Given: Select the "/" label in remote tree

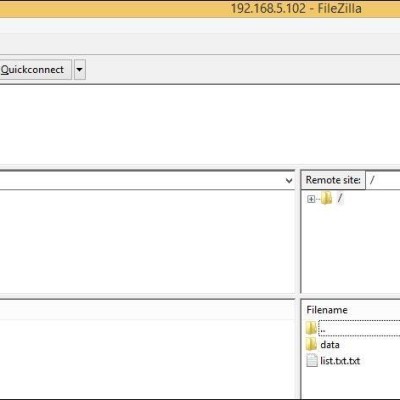Looking at the screenshot, I should (340, 198).
